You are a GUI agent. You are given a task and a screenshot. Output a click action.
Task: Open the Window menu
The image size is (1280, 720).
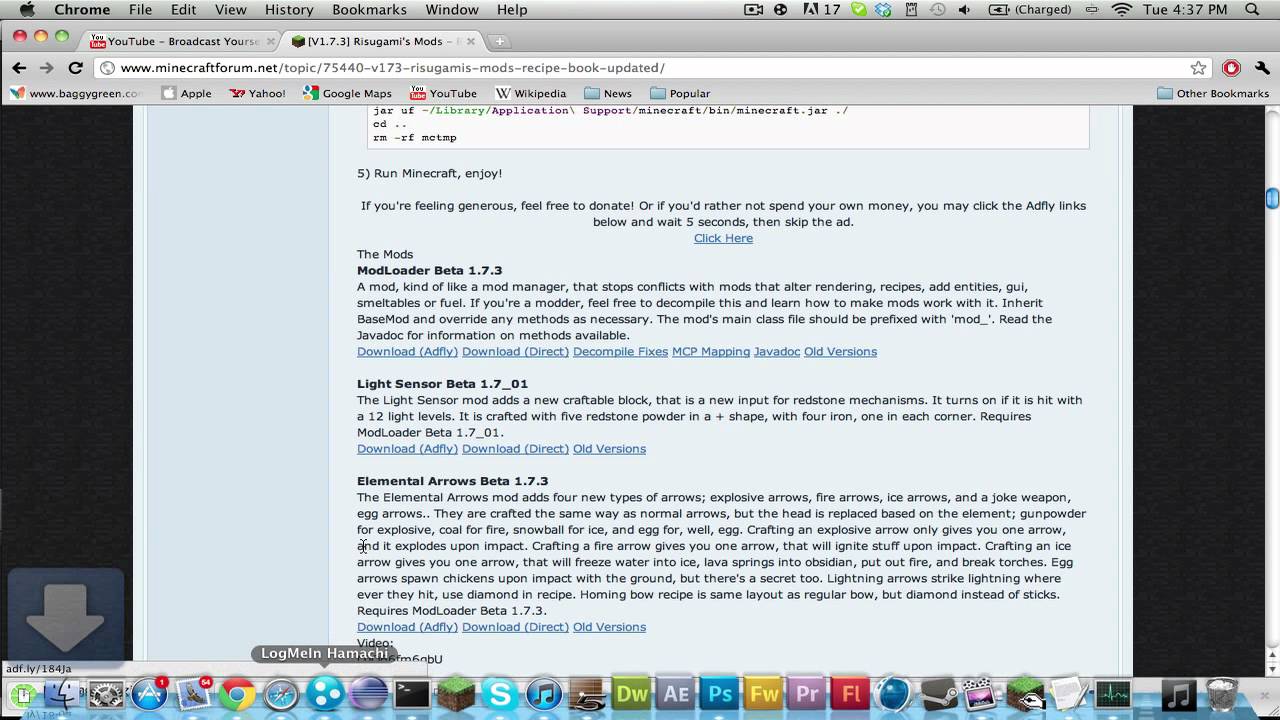click(452, 10)
